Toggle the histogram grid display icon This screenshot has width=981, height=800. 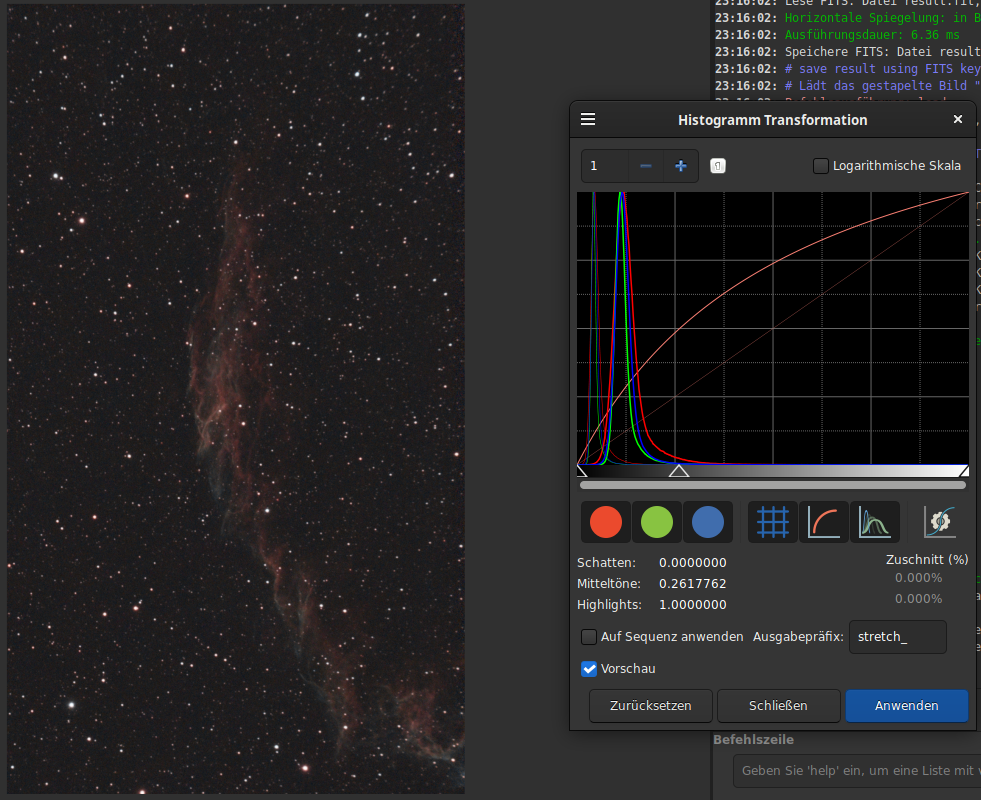point(773,522)
